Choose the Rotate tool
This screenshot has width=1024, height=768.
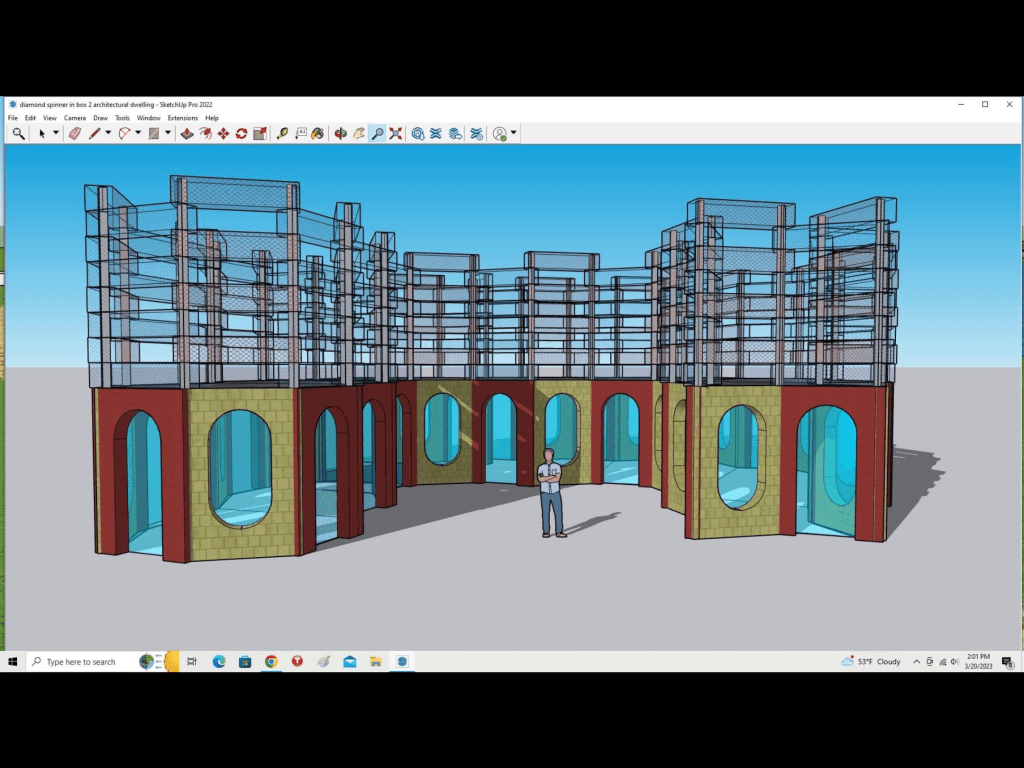[241, 133]
